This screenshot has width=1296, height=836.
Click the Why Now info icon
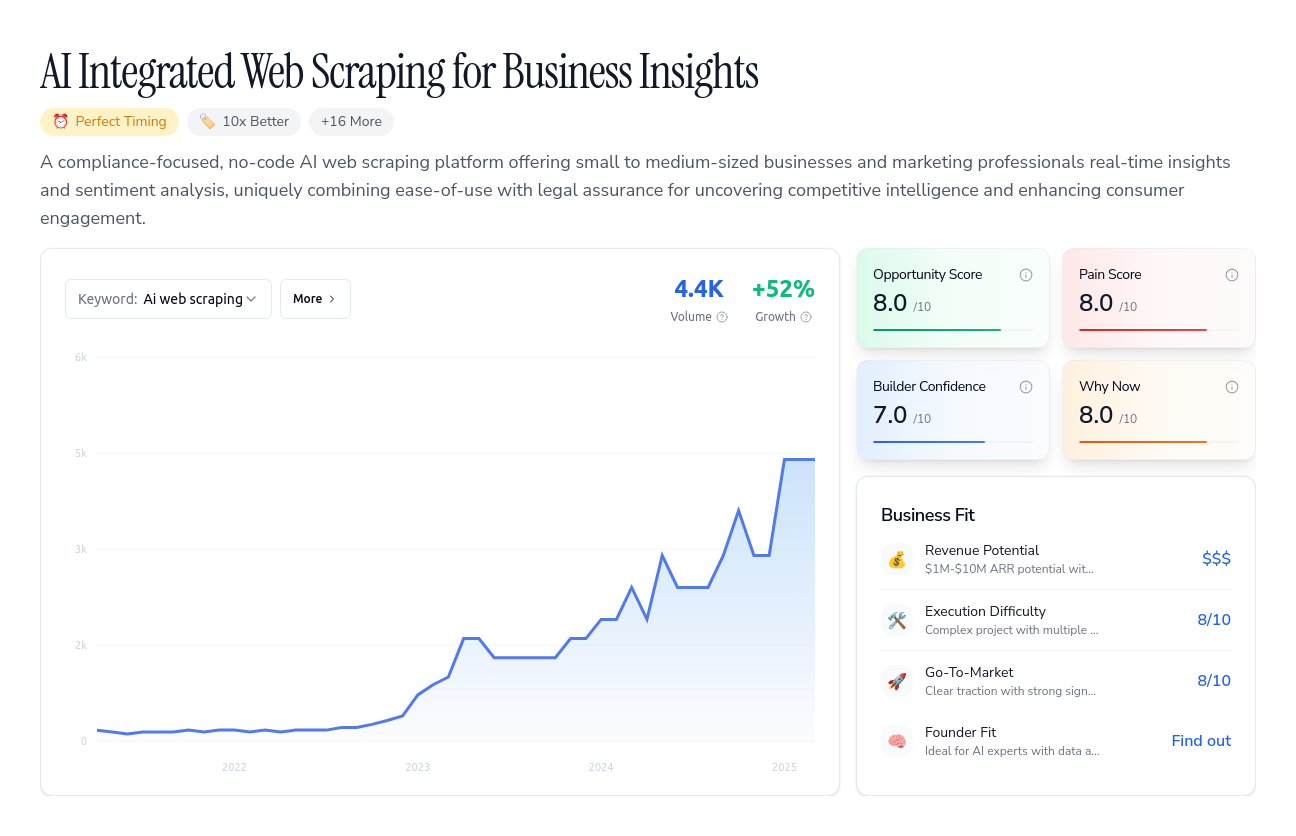(x=1232, y=387)
